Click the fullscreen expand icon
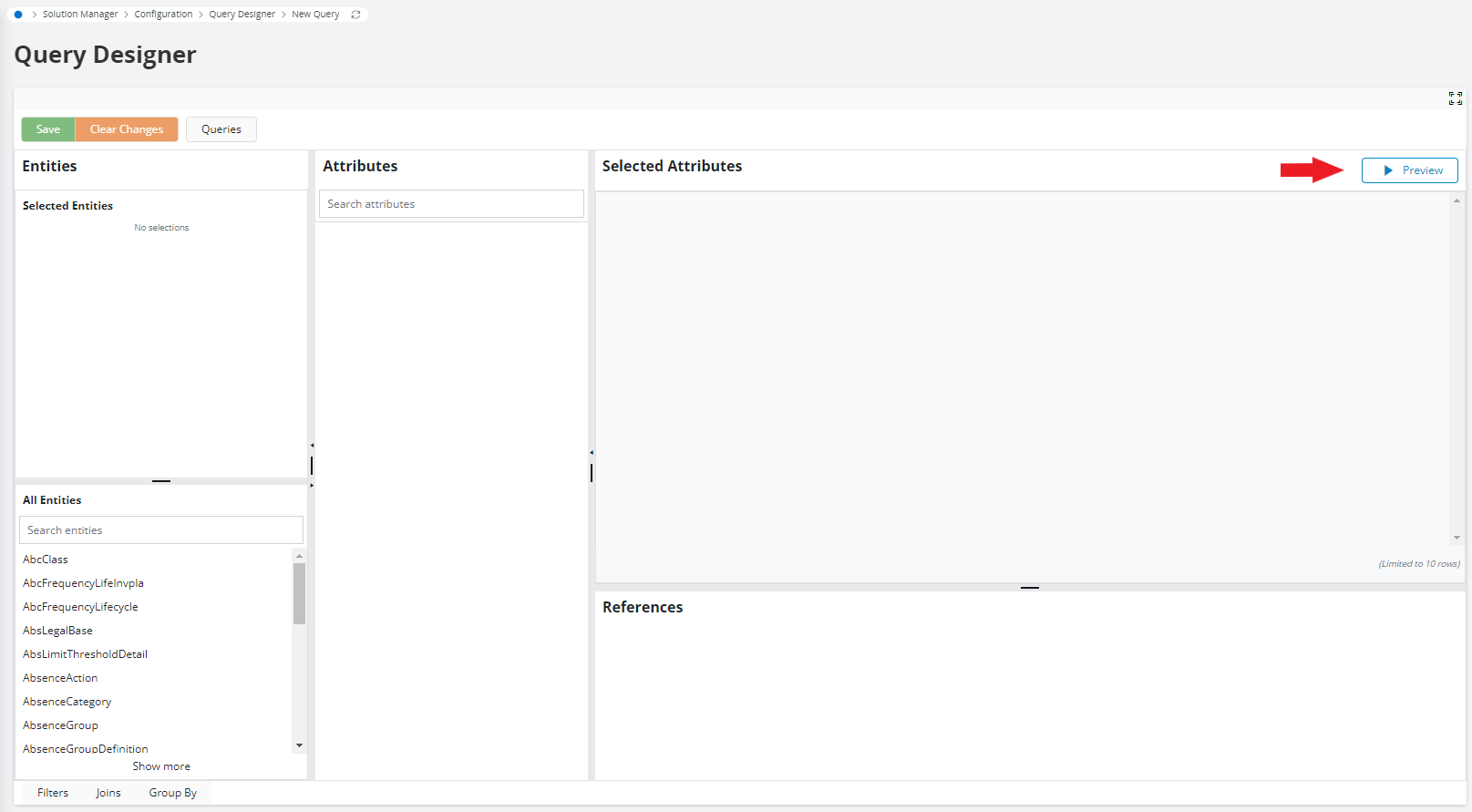The image size is (1472, 812). click(x=1455, y=98)
